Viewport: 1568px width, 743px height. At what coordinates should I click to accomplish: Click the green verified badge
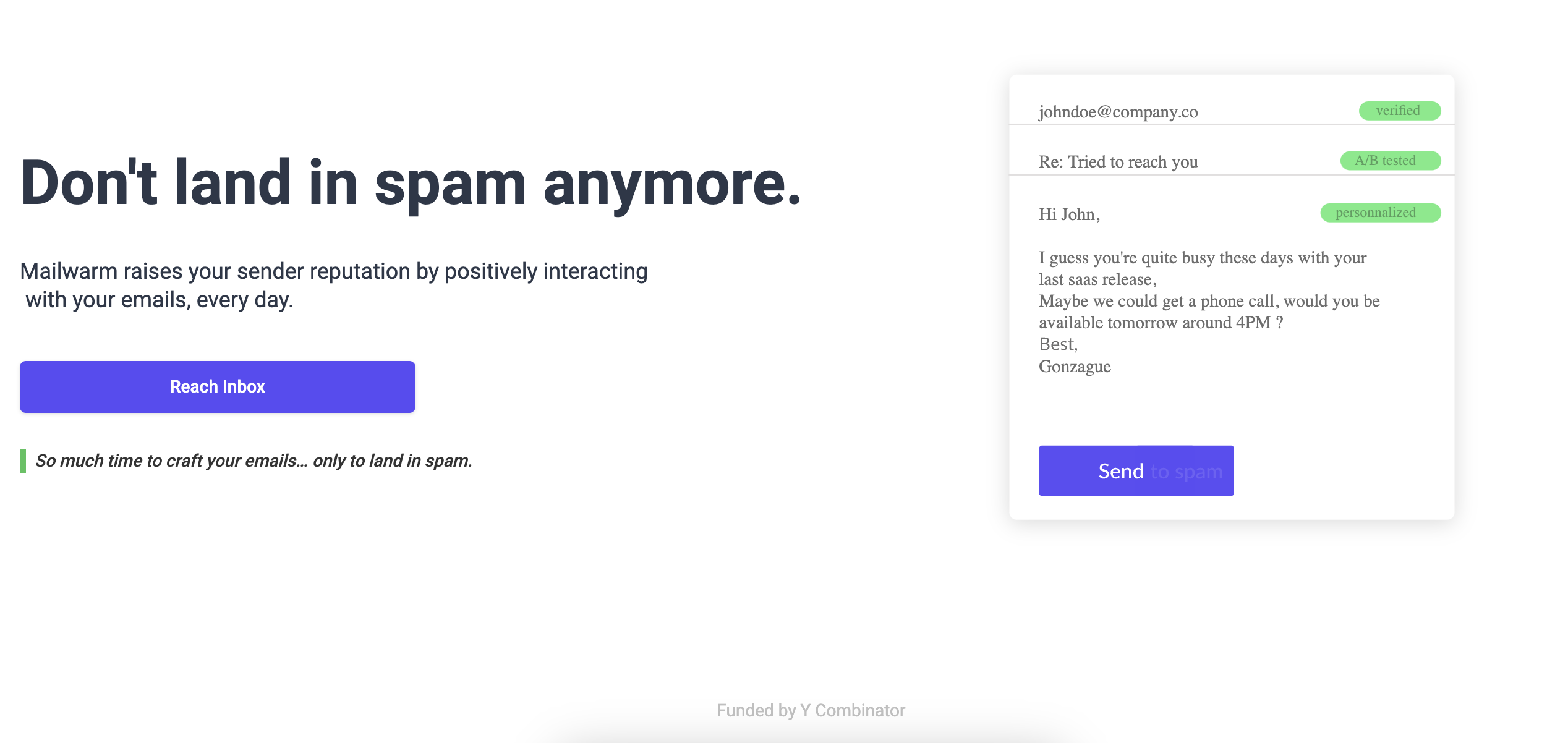(x=1399, y=111)
